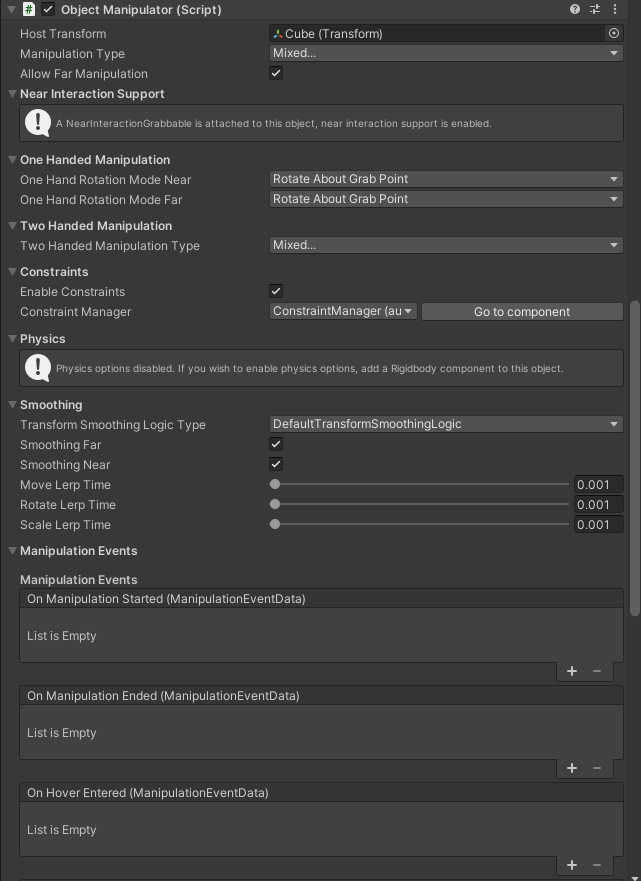Click the Go to component button

pos(522,311)
